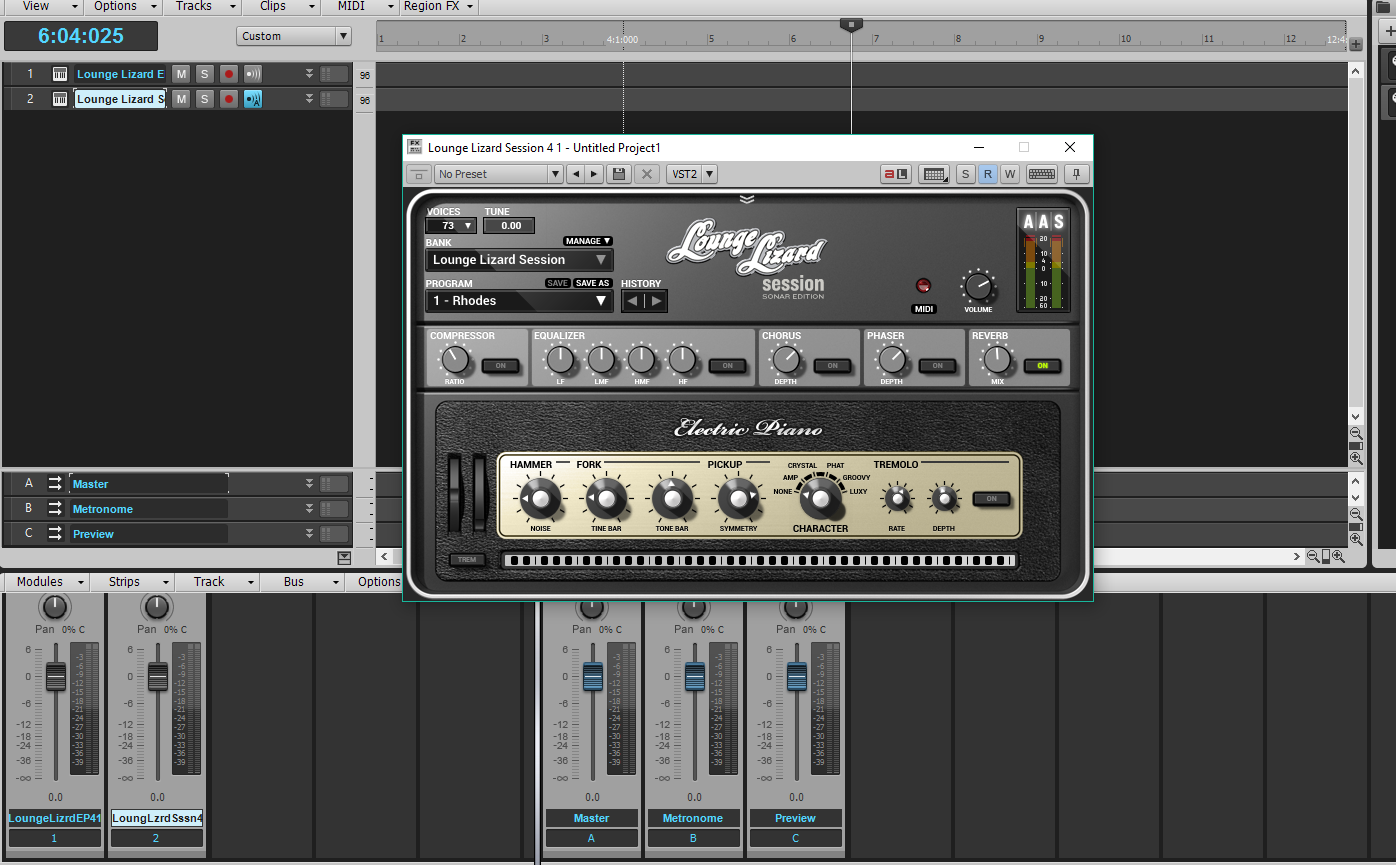Click the Metronome bus output icon
The height and width of the screenshot is (865, 1396).
[x=55, y=509]
